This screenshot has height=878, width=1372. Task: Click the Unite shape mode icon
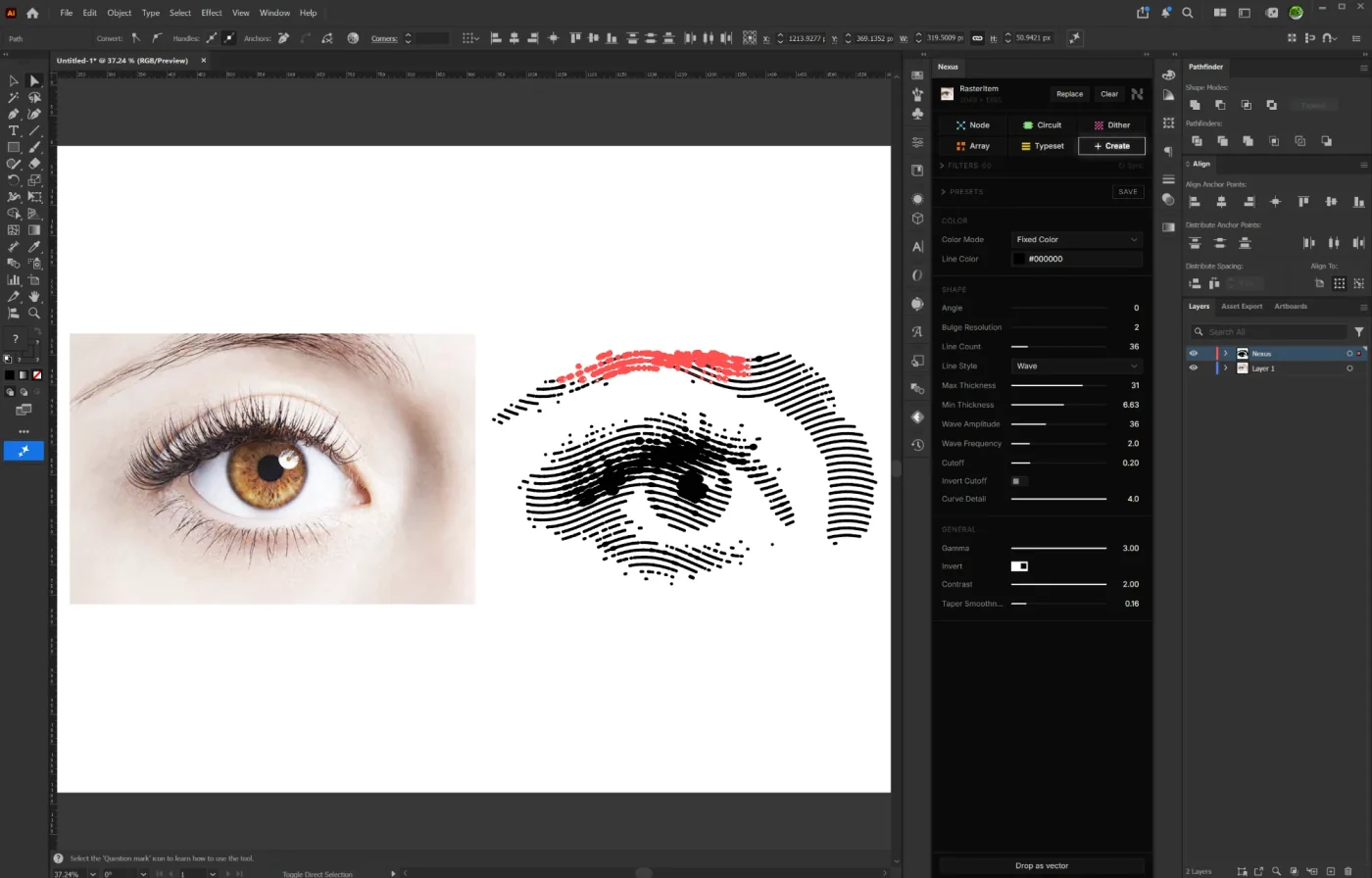[1195, 105]
